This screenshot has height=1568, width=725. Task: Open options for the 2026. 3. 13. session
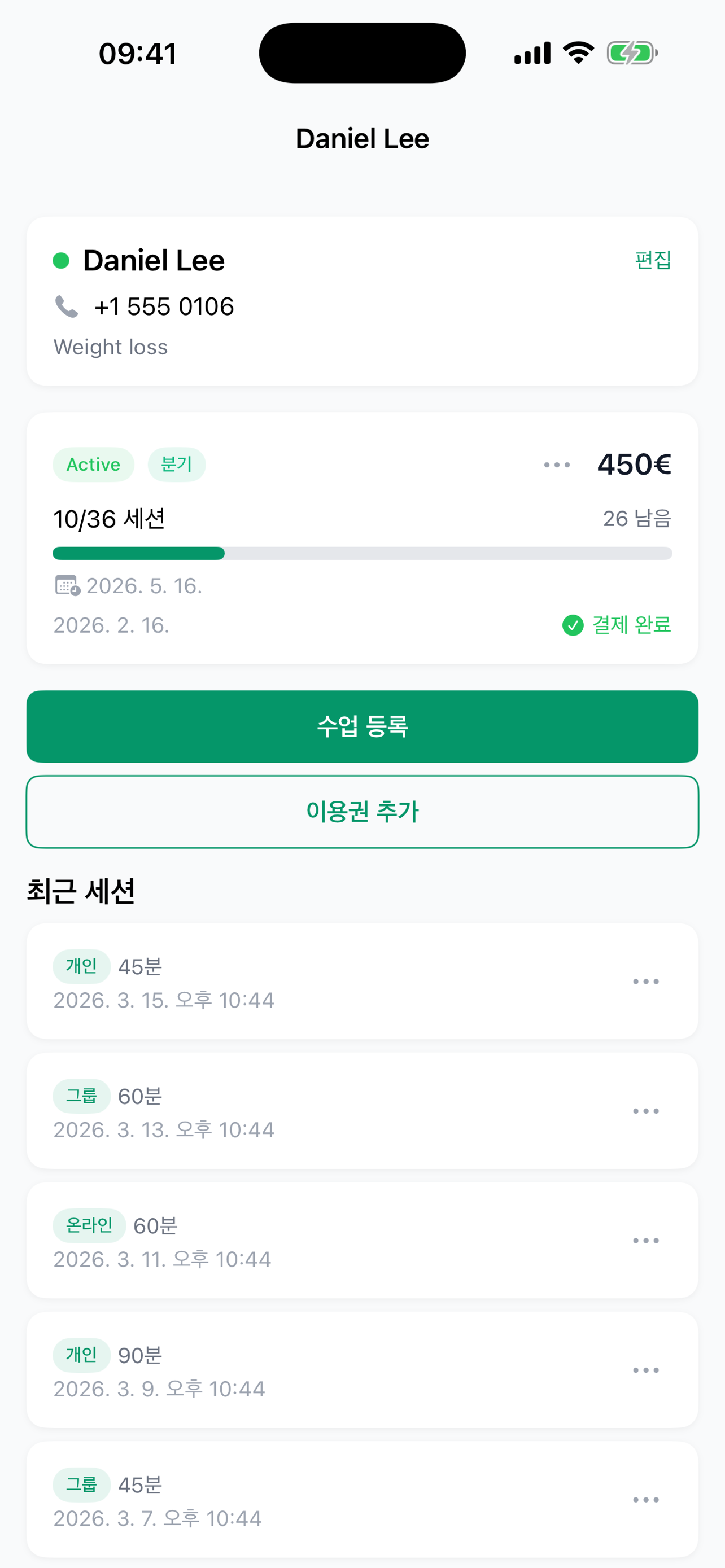pos(645,1111)
